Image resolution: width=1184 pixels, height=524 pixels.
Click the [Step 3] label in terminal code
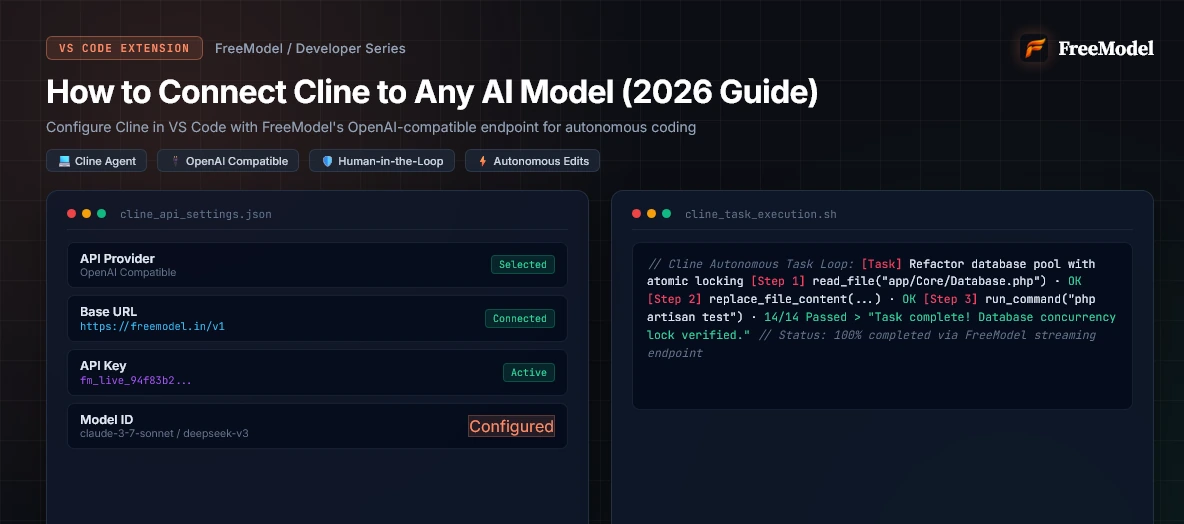point(951,300)
